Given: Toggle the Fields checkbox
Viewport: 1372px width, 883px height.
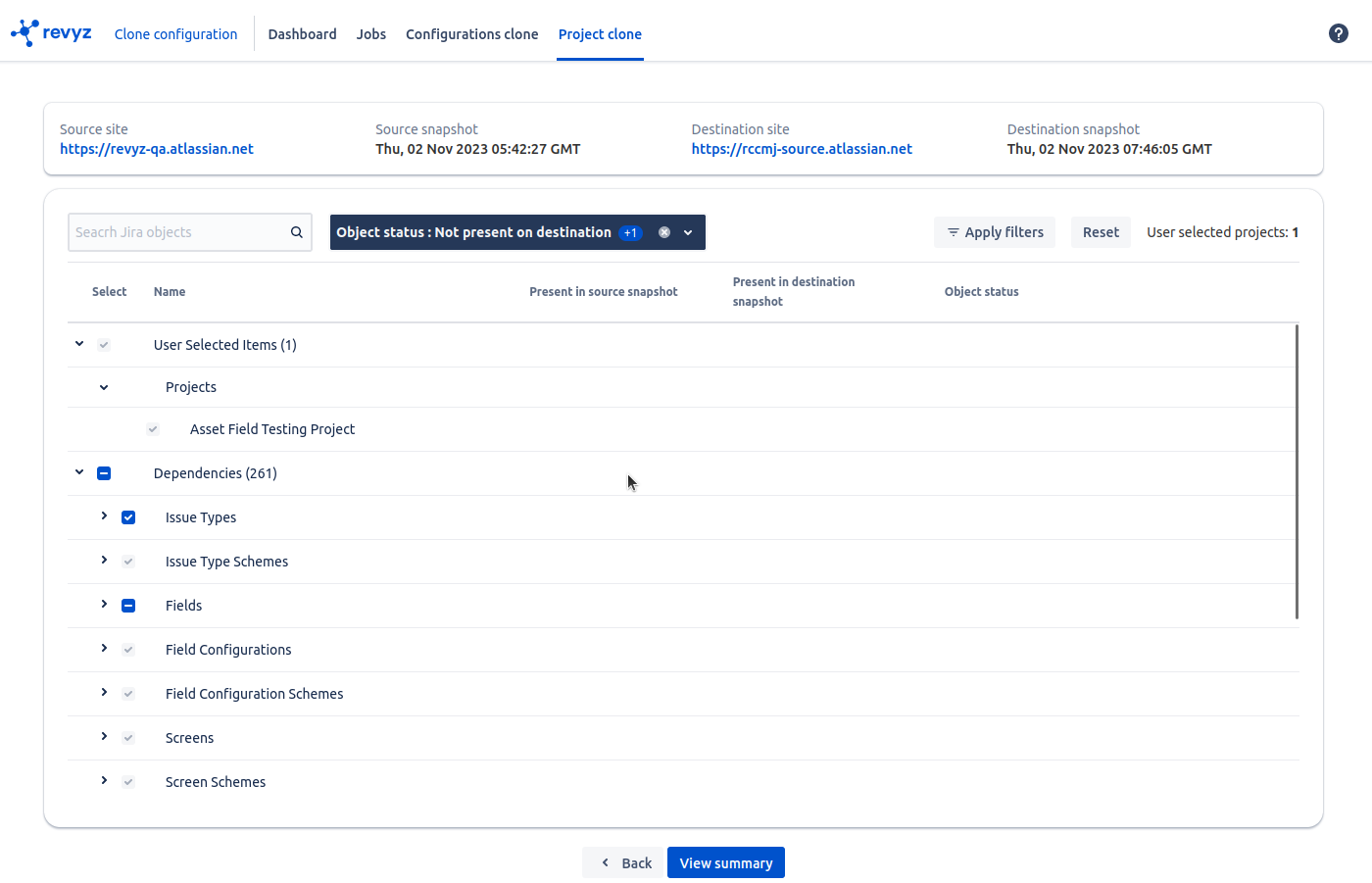Looking at the screenshot, I should click(128, 606).
